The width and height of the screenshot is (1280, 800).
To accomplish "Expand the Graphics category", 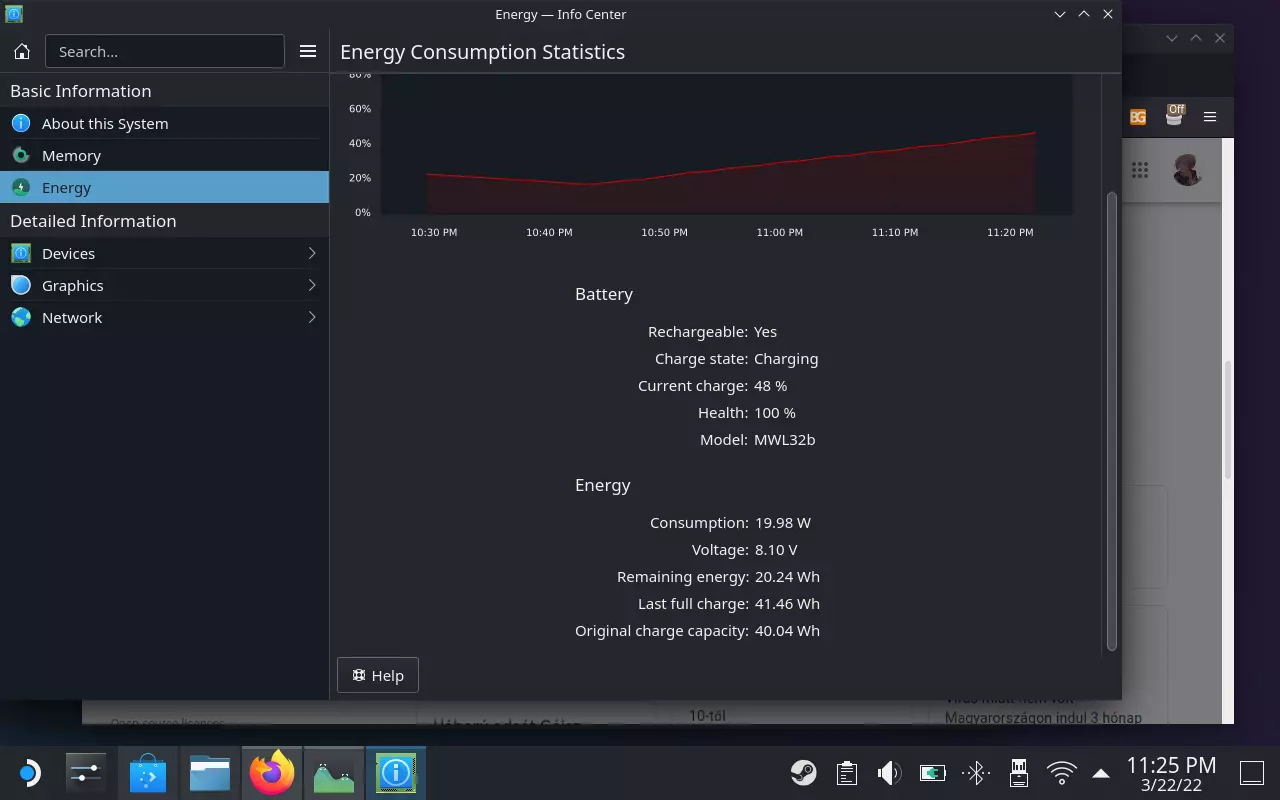I will [164, 286].
